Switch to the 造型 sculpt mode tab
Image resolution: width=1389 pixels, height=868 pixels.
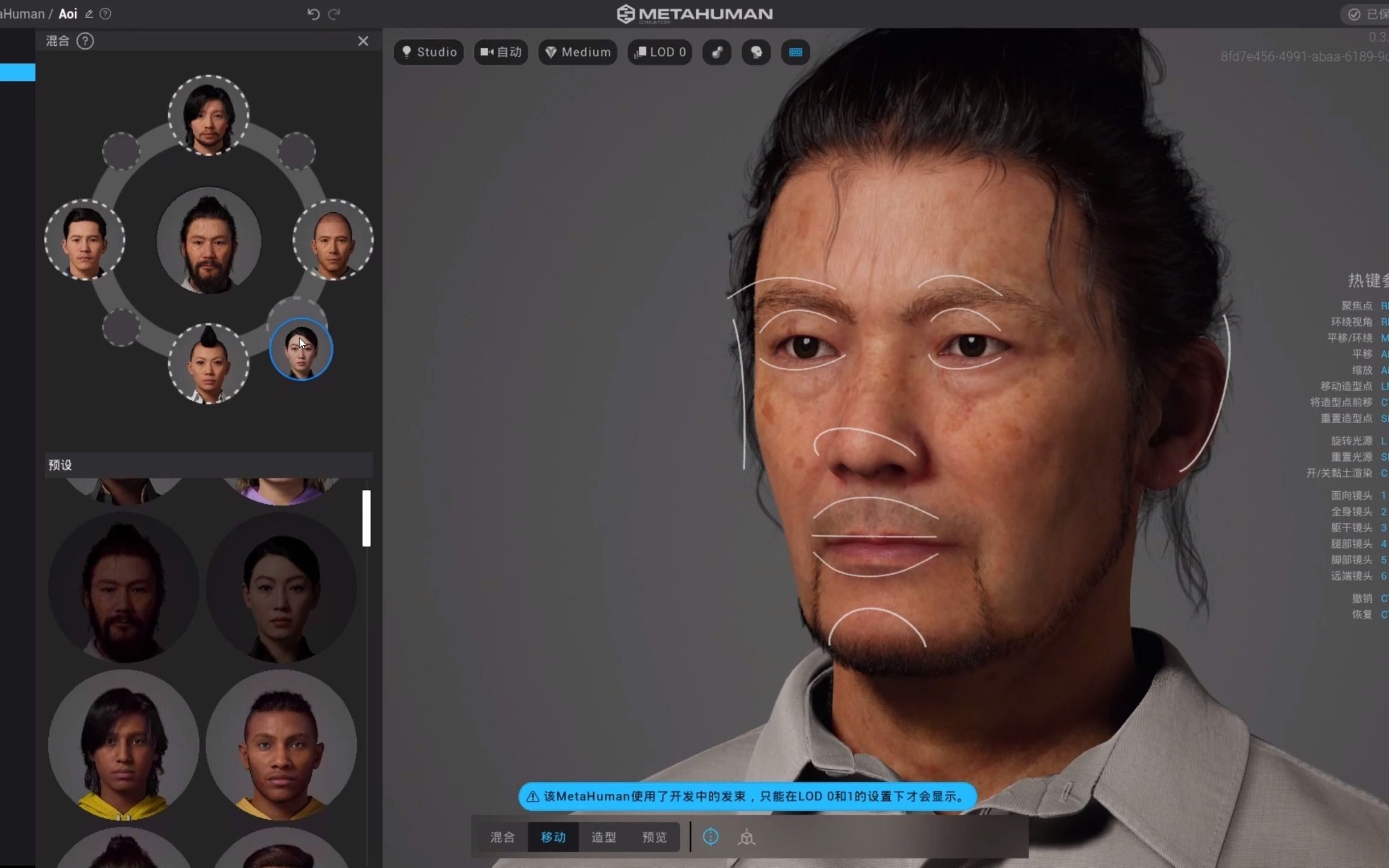point(603,837)
